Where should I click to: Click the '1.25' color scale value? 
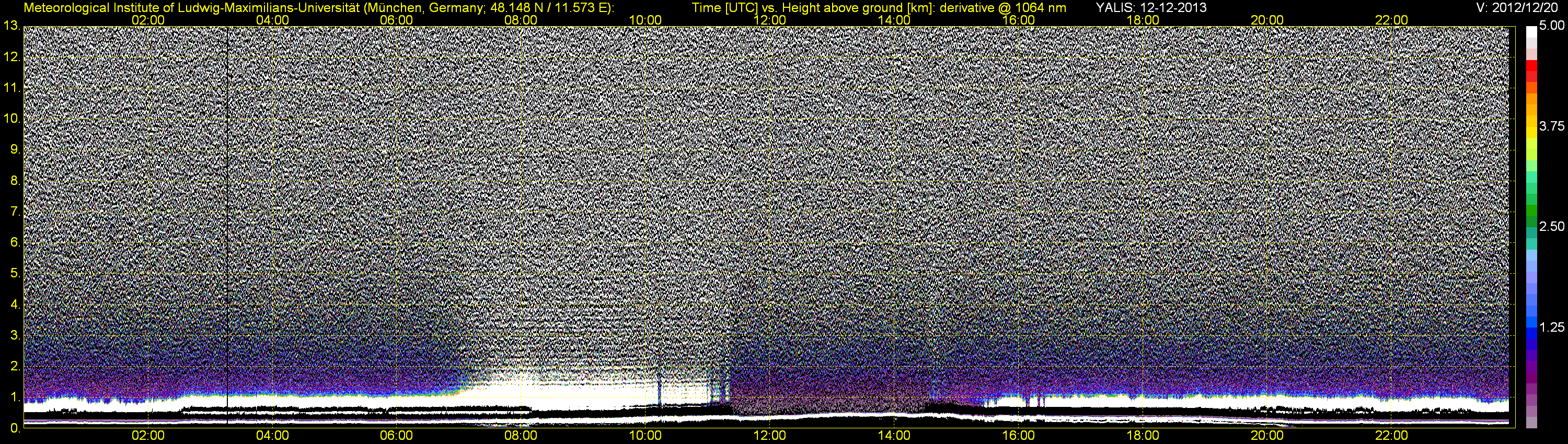[1552, 327]
